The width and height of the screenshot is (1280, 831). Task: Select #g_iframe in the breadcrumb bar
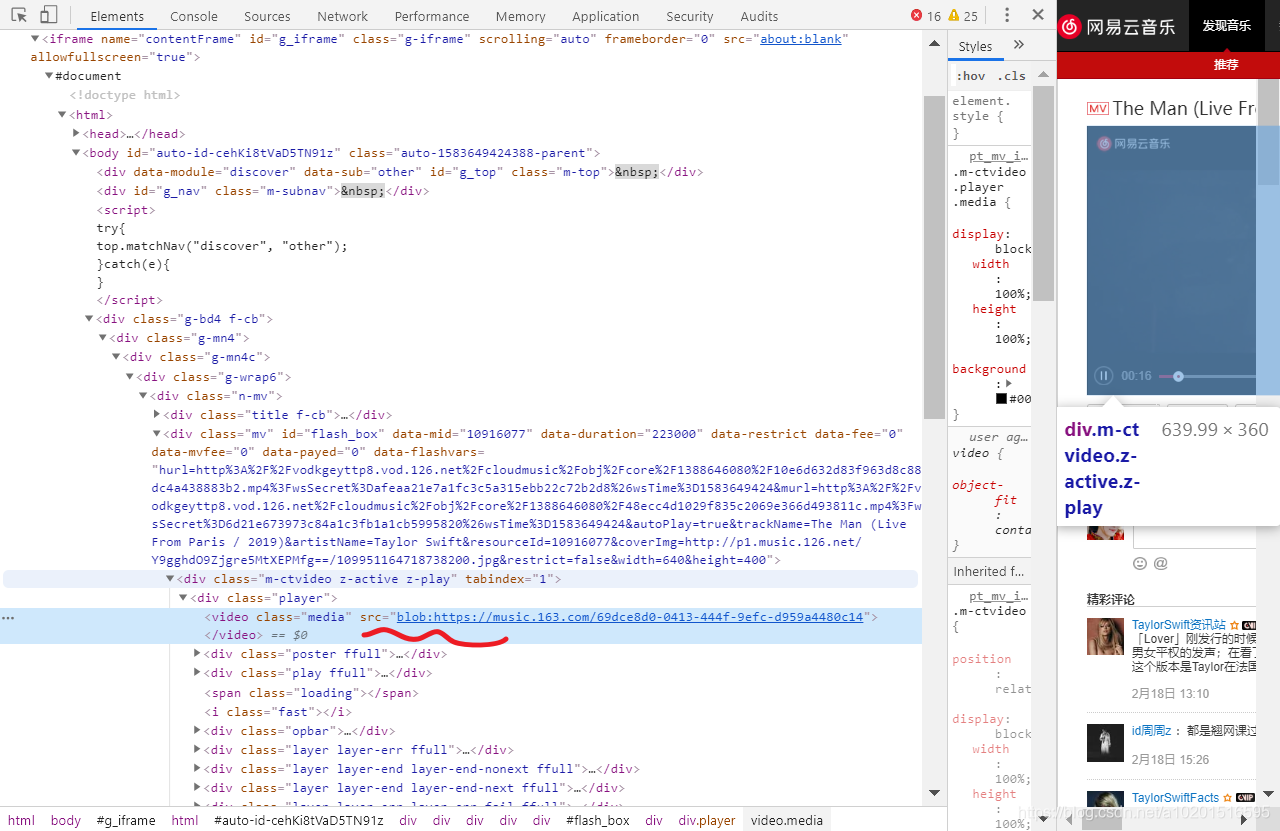(126, 821)
